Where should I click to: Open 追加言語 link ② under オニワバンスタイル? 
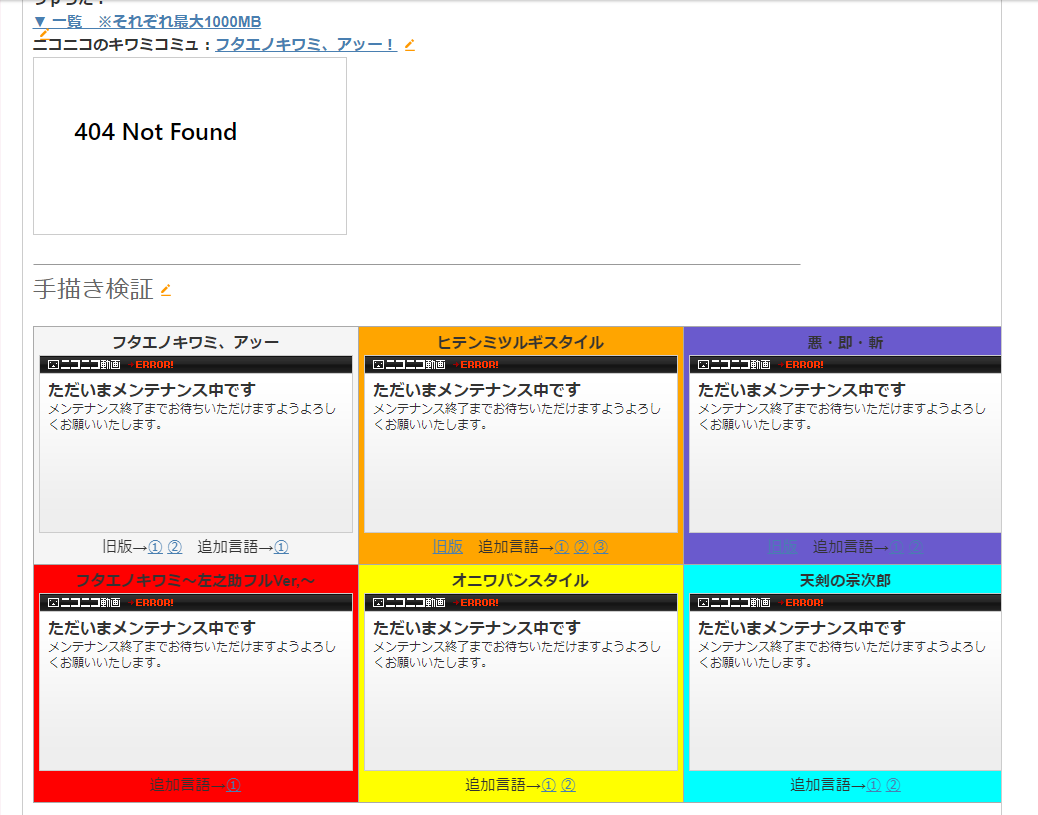(x=568, y=785)
